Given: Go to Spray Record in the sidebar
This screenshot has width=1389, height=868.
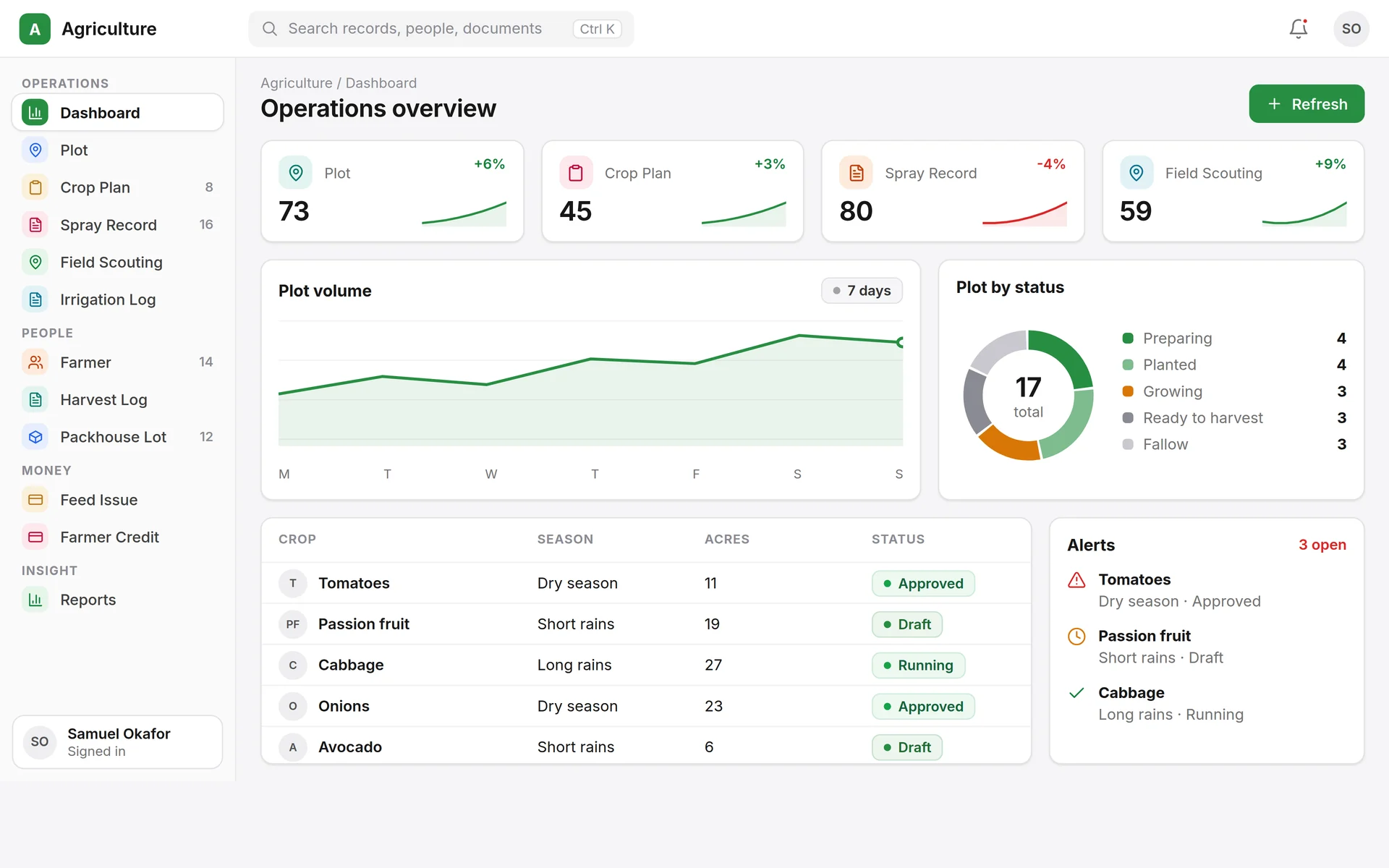Looking at the screenshot, I should coord(118,225).
